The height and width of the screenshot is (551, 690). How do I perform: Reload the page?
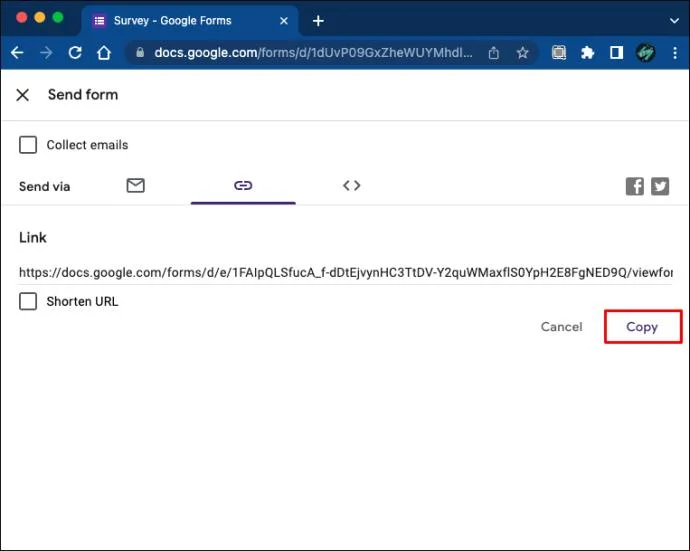click(x=75, y=53)
